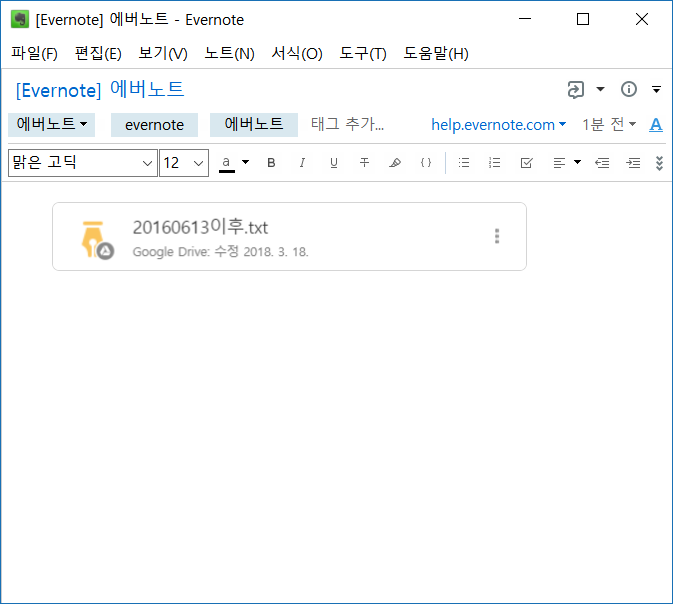Open the 도구(T) menu

click(363, 54)
